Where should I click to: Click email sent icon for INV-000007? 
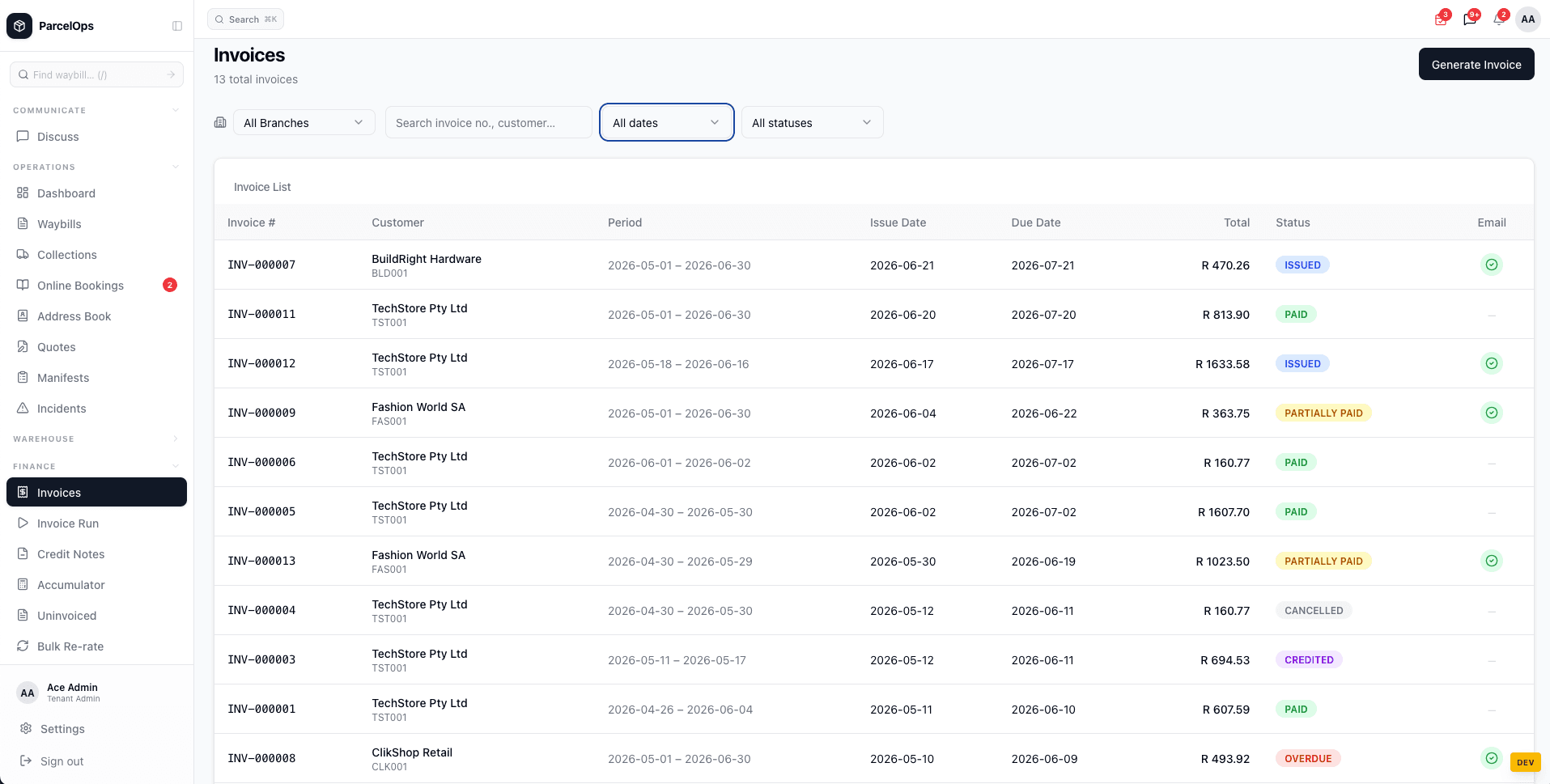pyautogui.click(x=1492, y=265)
